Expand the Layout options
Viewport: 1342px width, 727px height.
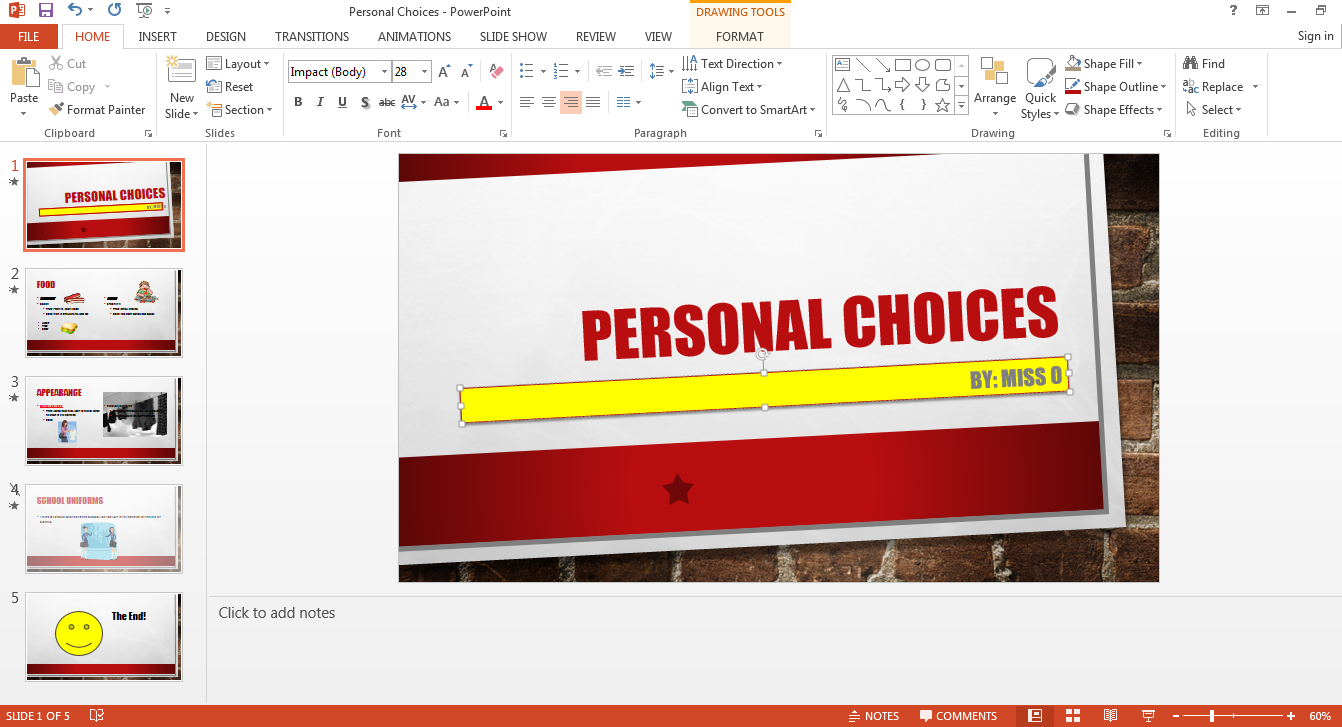point(238,64)
